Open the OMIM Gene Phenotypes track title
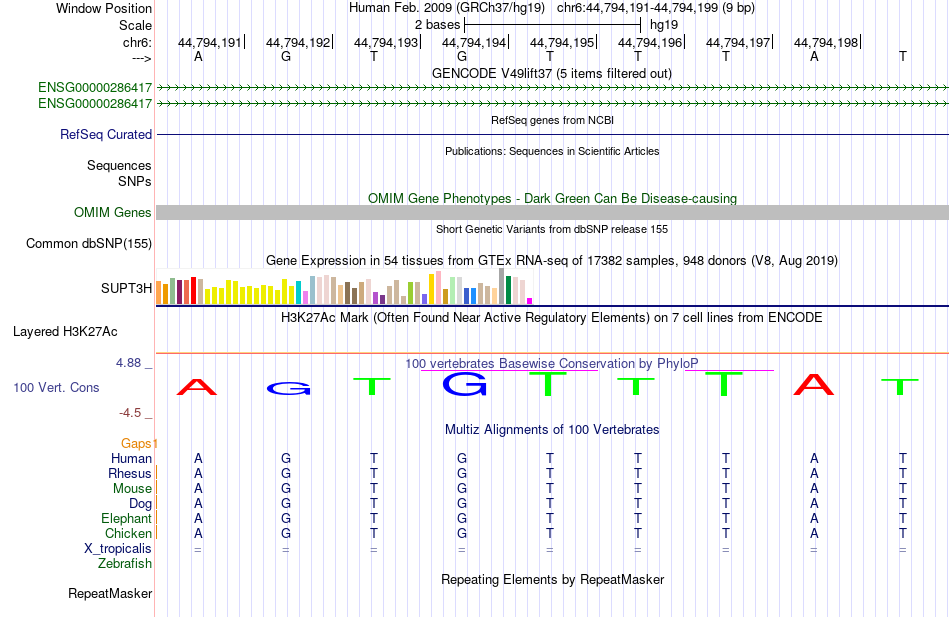 (552, 198)
